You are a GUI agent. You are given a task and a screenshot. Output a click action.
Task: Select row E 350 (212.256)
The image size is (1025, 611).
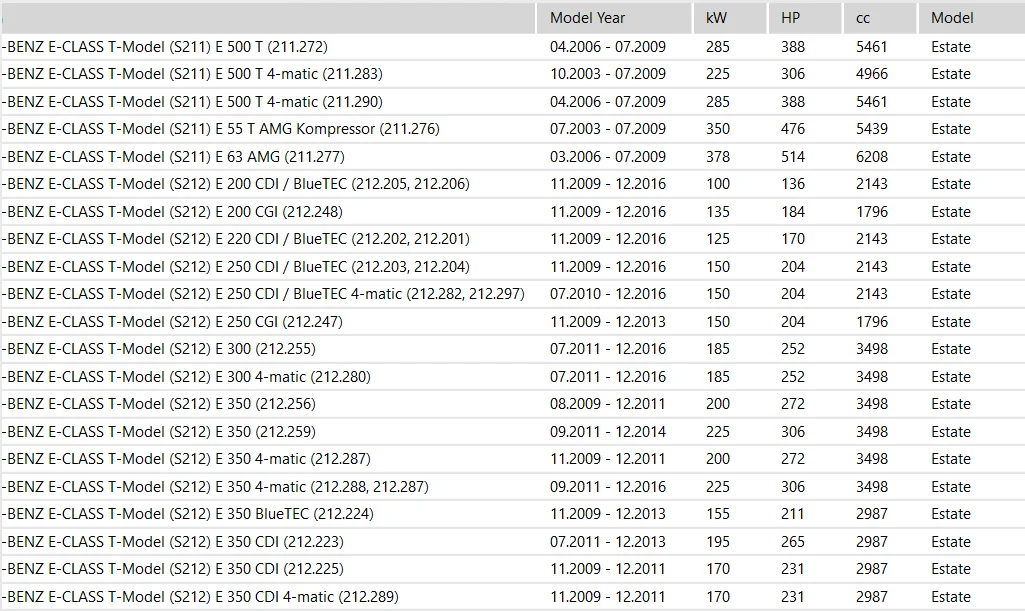click(512, 404)
